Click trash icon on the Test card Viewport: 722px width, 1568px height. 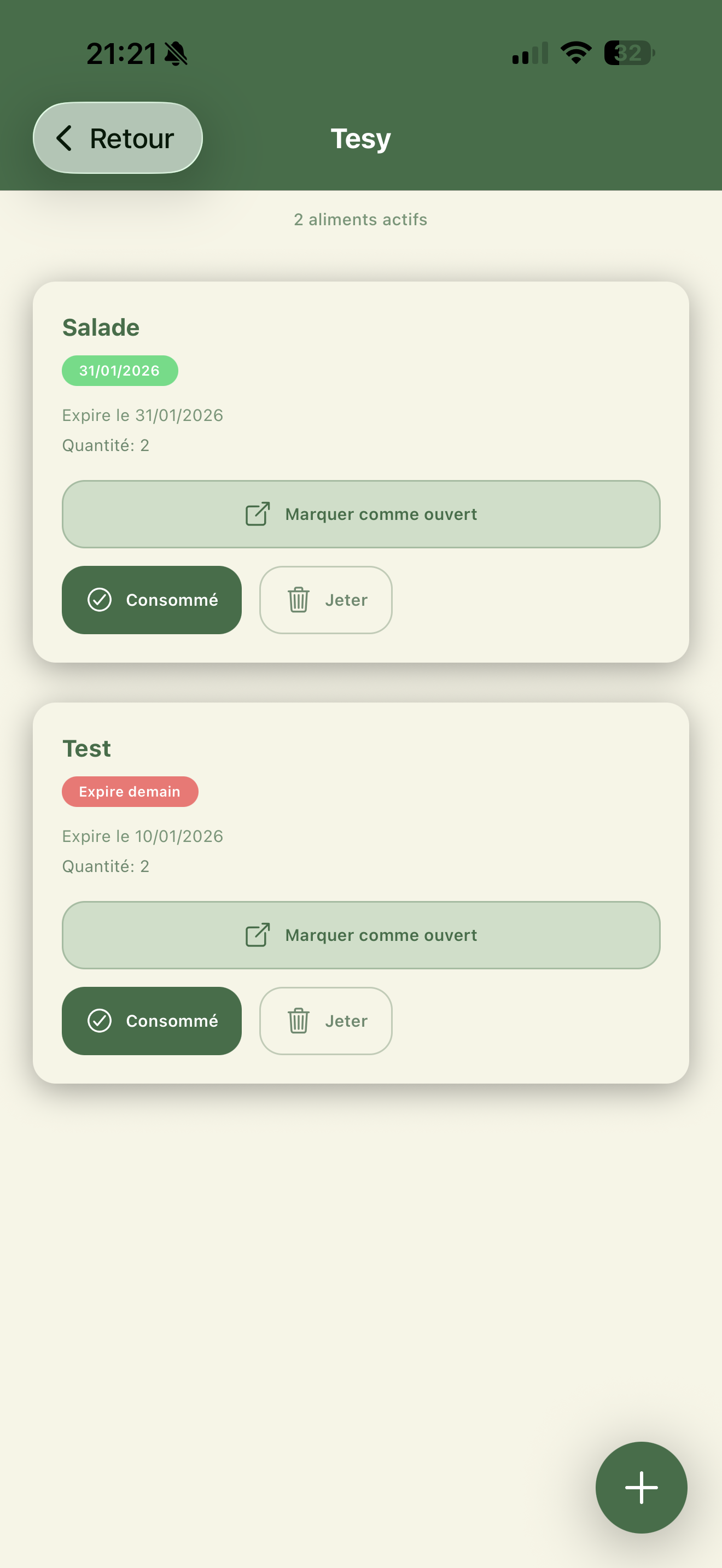(298, 1021)
